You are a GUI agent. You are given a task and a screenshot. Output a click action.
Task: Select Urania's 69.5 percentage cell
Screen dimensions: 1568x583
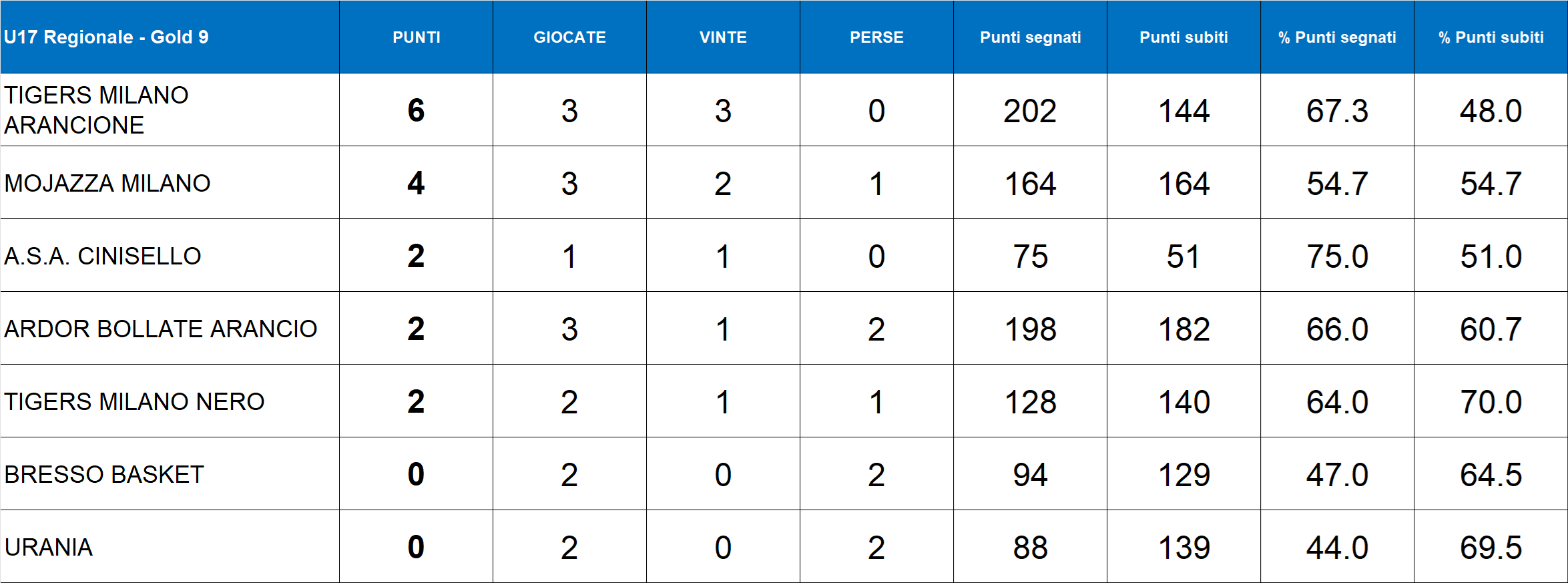click(1491, 548)
